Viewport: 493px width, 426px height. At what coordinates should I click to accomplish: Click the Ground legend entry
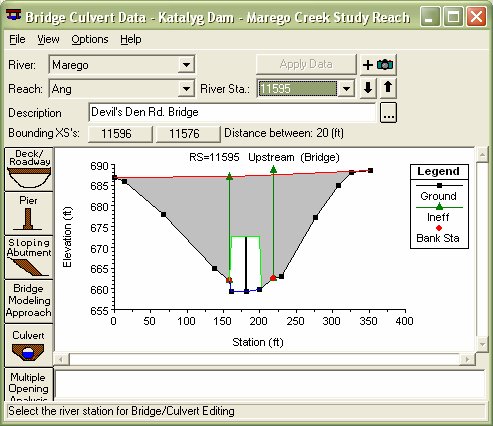(438, 191)
